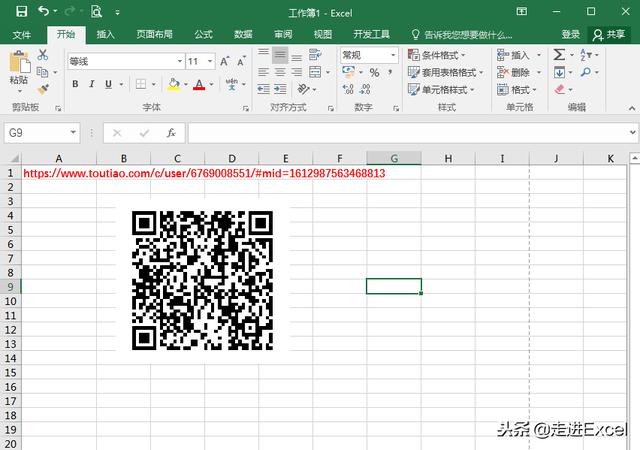Toggle align text right
Image resolution: width=640 pixels, height=450 pixels.
click(x=297, y=72)
